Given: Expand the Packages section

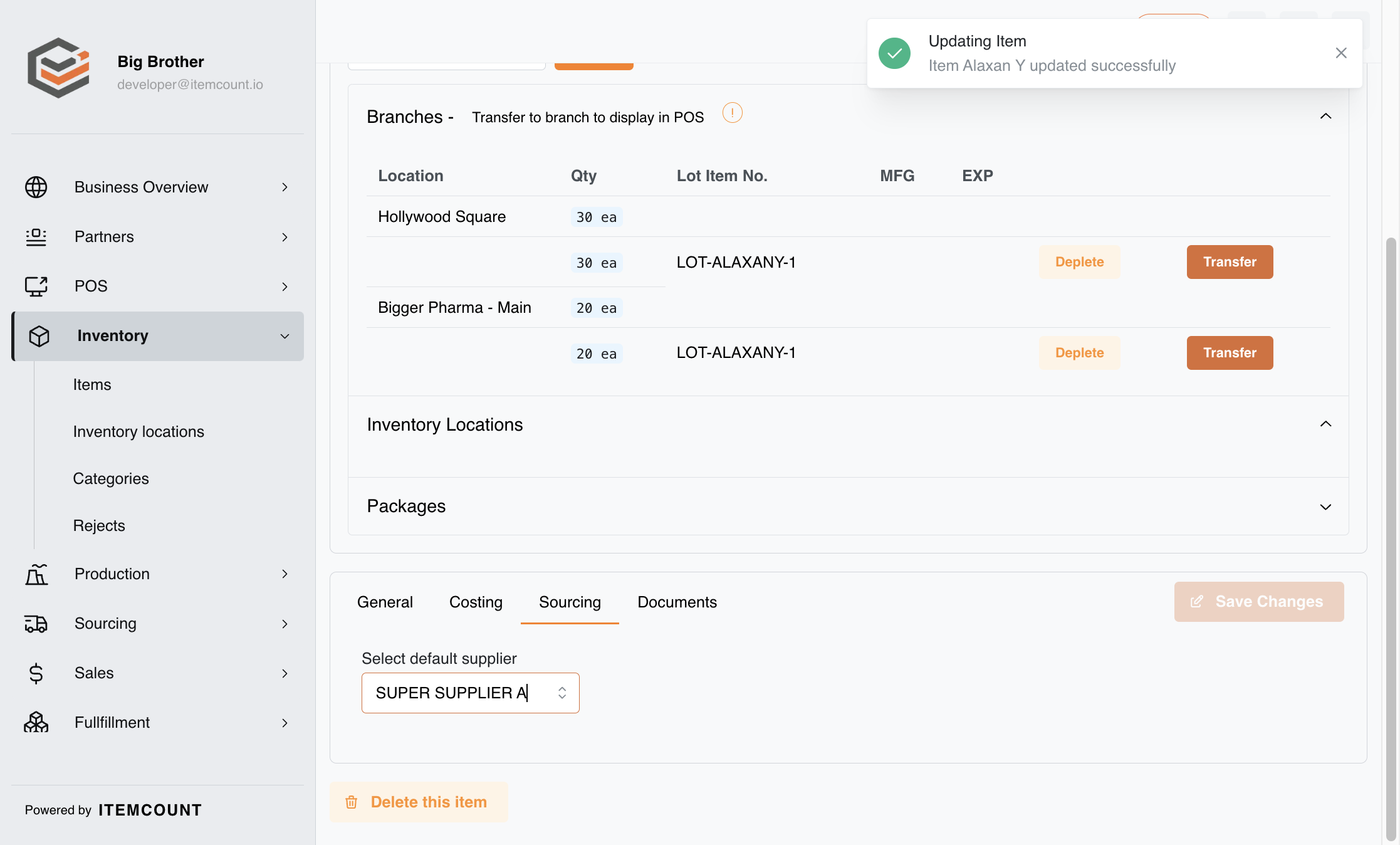Looking at the screenshot, I should click(x=1325, y=506).
